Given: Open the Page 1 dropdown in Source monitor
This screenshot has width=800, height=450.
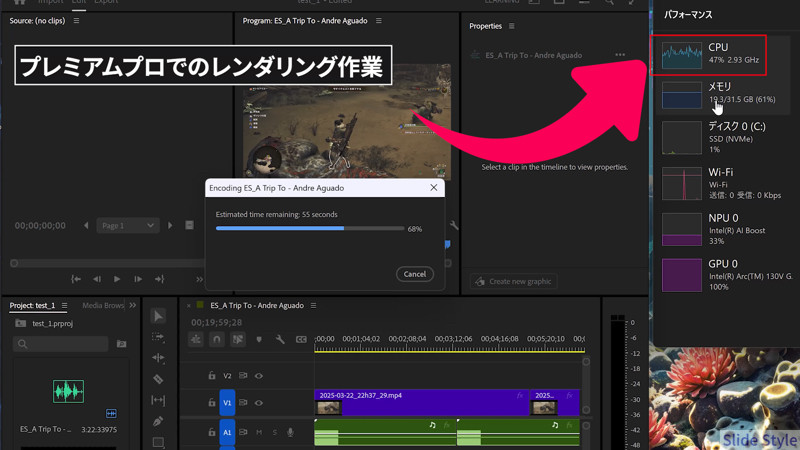Looking at the screenshot, I should click(x=130, y=226).
